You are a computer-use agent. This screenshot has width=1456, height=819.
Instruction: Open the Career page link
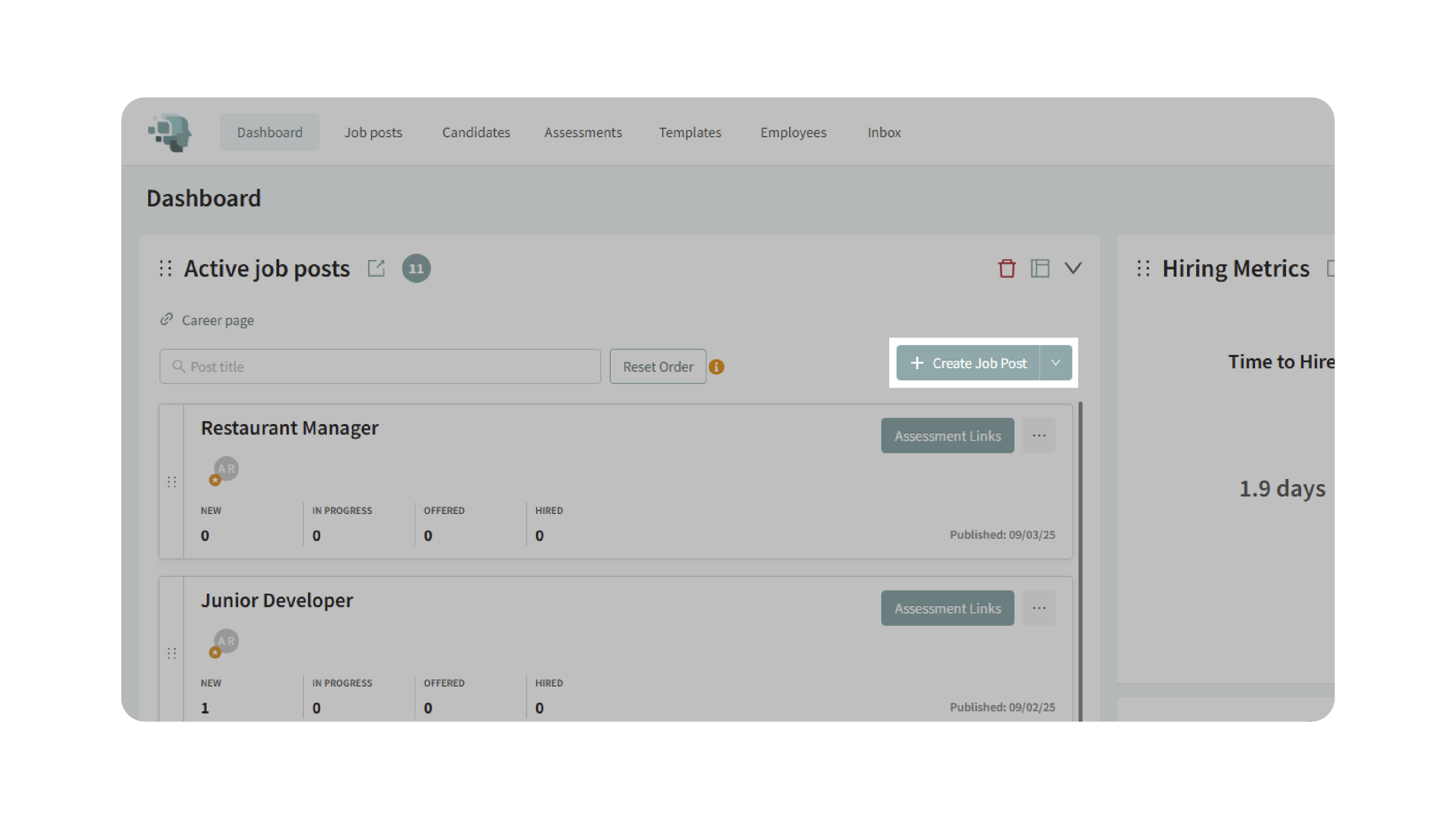(218, 320)
